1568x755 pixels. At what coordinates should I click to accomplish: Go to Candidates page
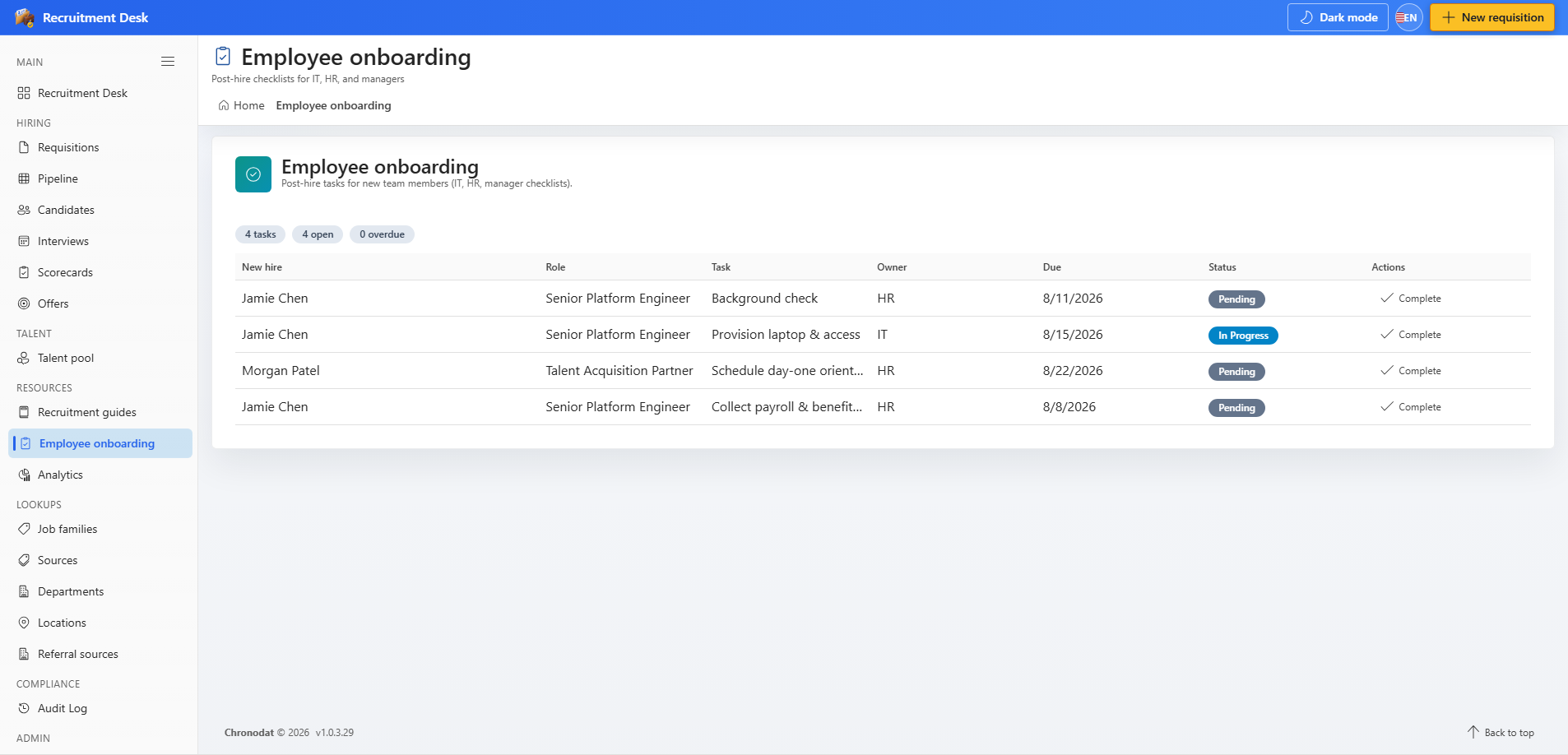[100, 210]
